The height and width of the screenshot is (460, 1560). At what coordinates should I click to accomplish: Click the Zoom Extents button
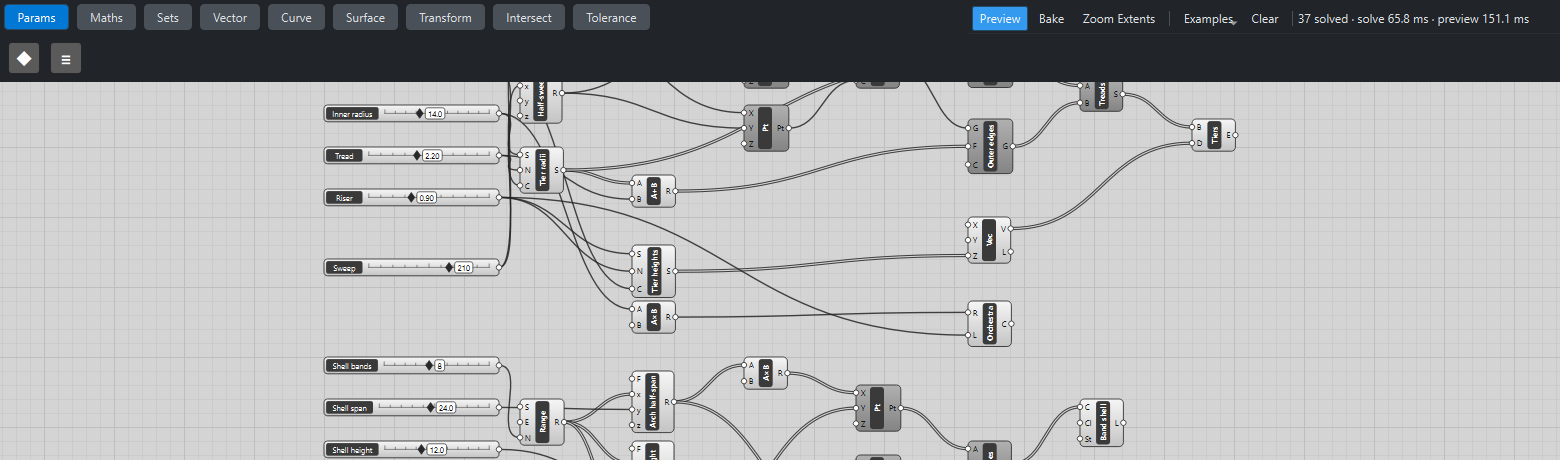(x=1119, y=19)
